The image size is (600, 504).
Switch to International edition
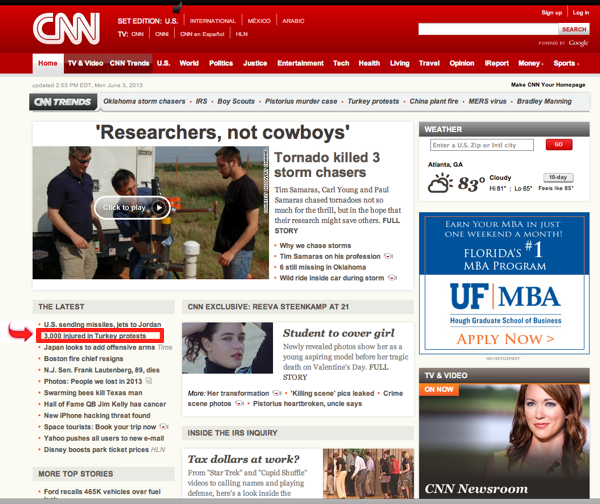pyautogui.click(x=212, y=21)
